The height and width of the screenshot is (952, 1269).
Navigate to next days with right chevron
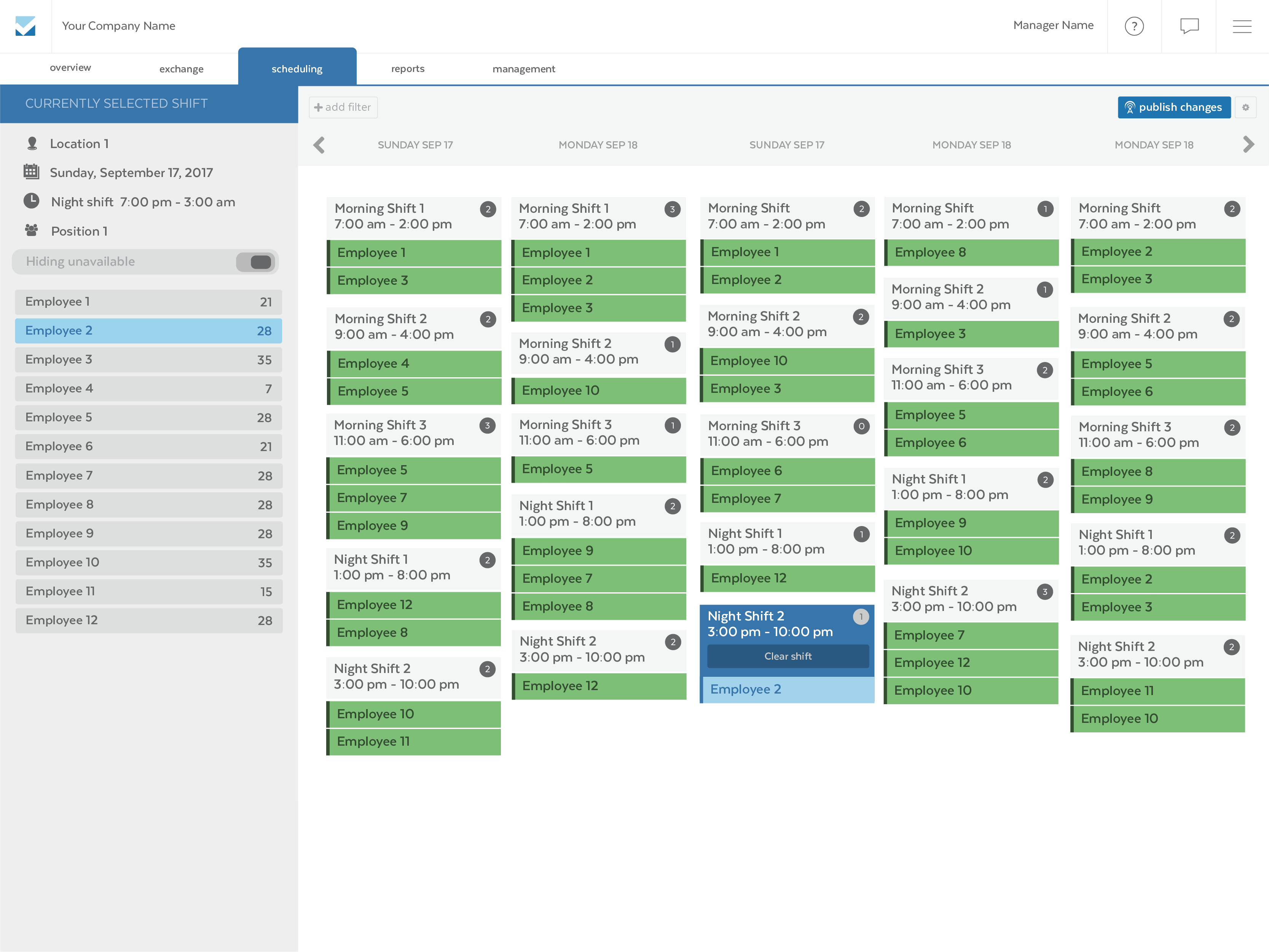click(1248, 145)
